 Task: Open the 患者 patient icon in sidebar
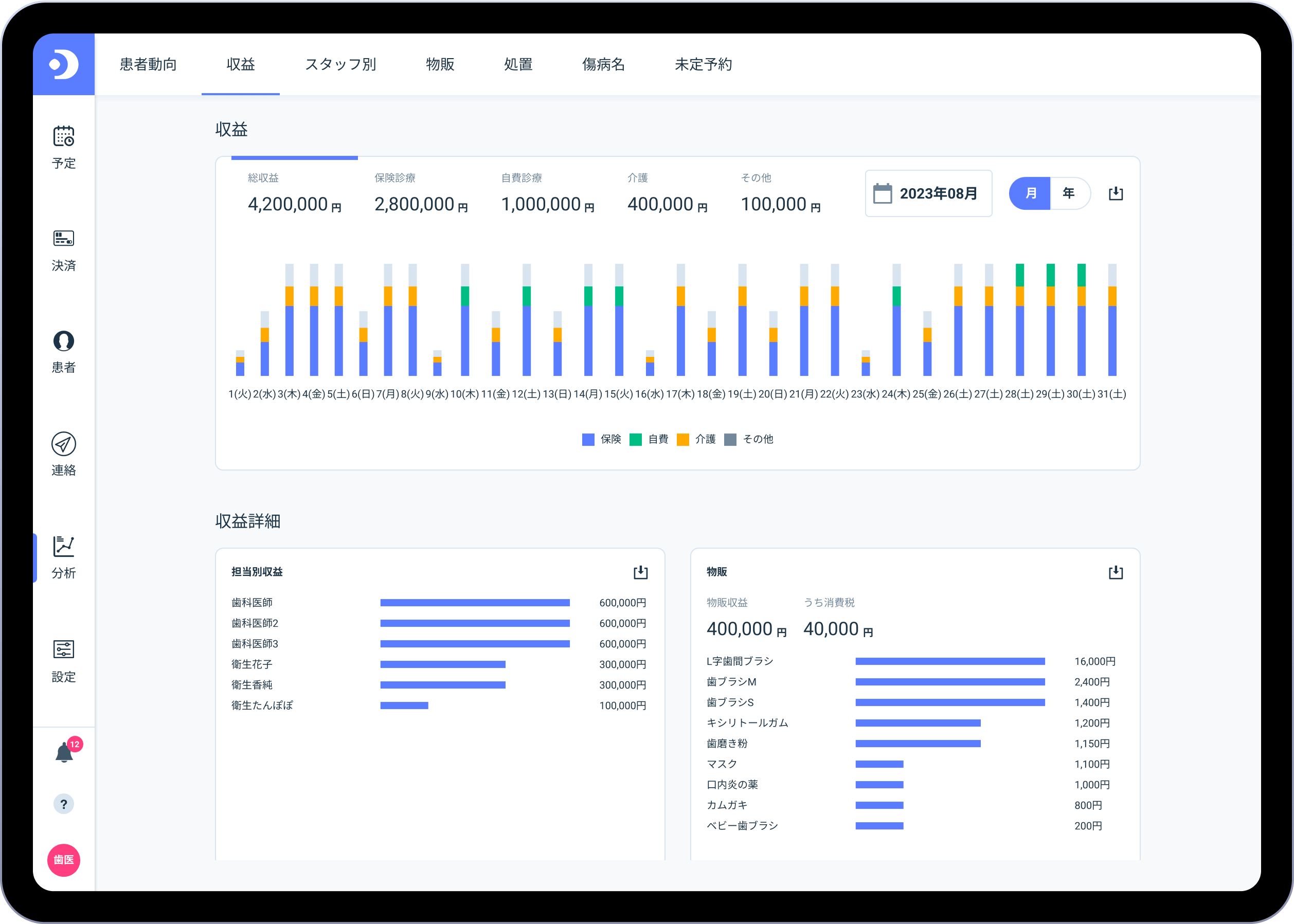(x=64, y=341)
